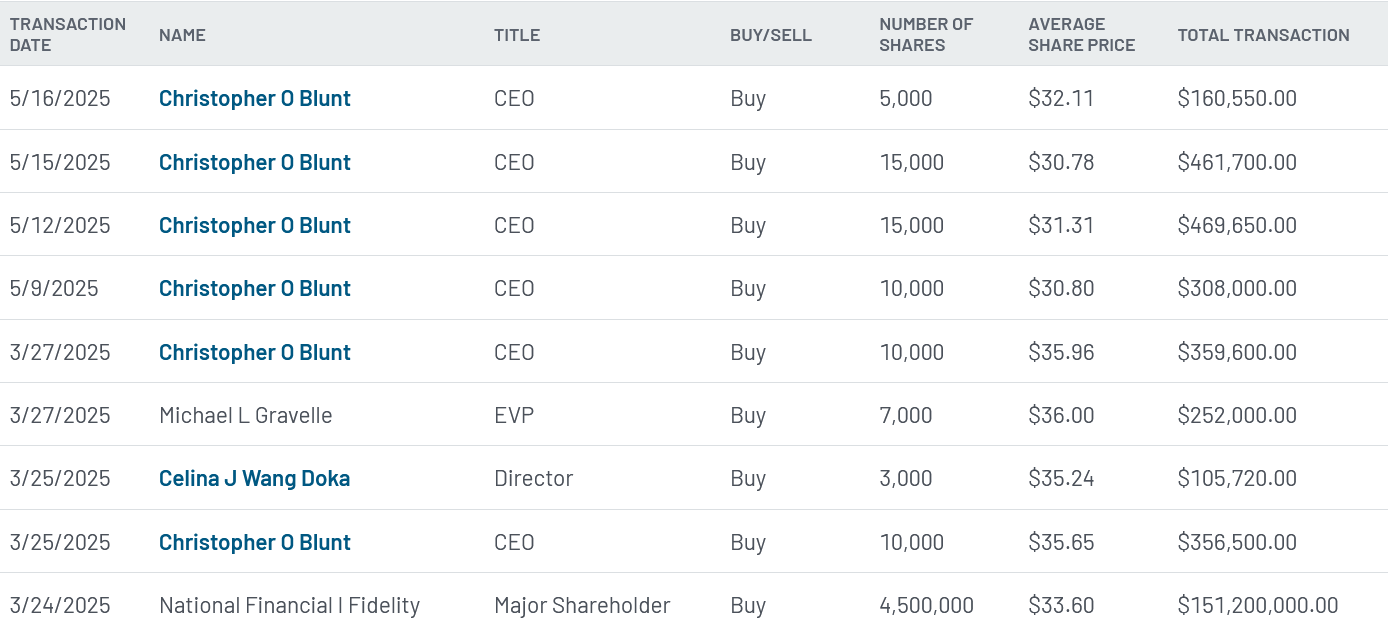Viewport: 1388px width, 632px height.
Task: Click Christopher O Blunt in the 3/27/2025 row
Action: coord(254,352)
